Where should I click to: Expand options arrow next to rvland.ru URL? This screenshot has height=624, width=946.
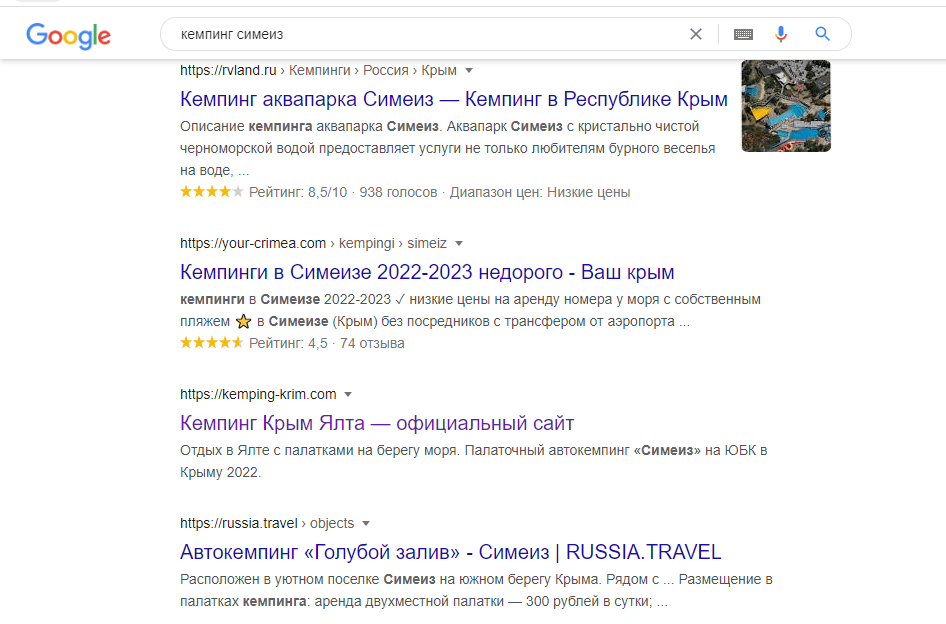pyautogui.click(x=469, y=71)
